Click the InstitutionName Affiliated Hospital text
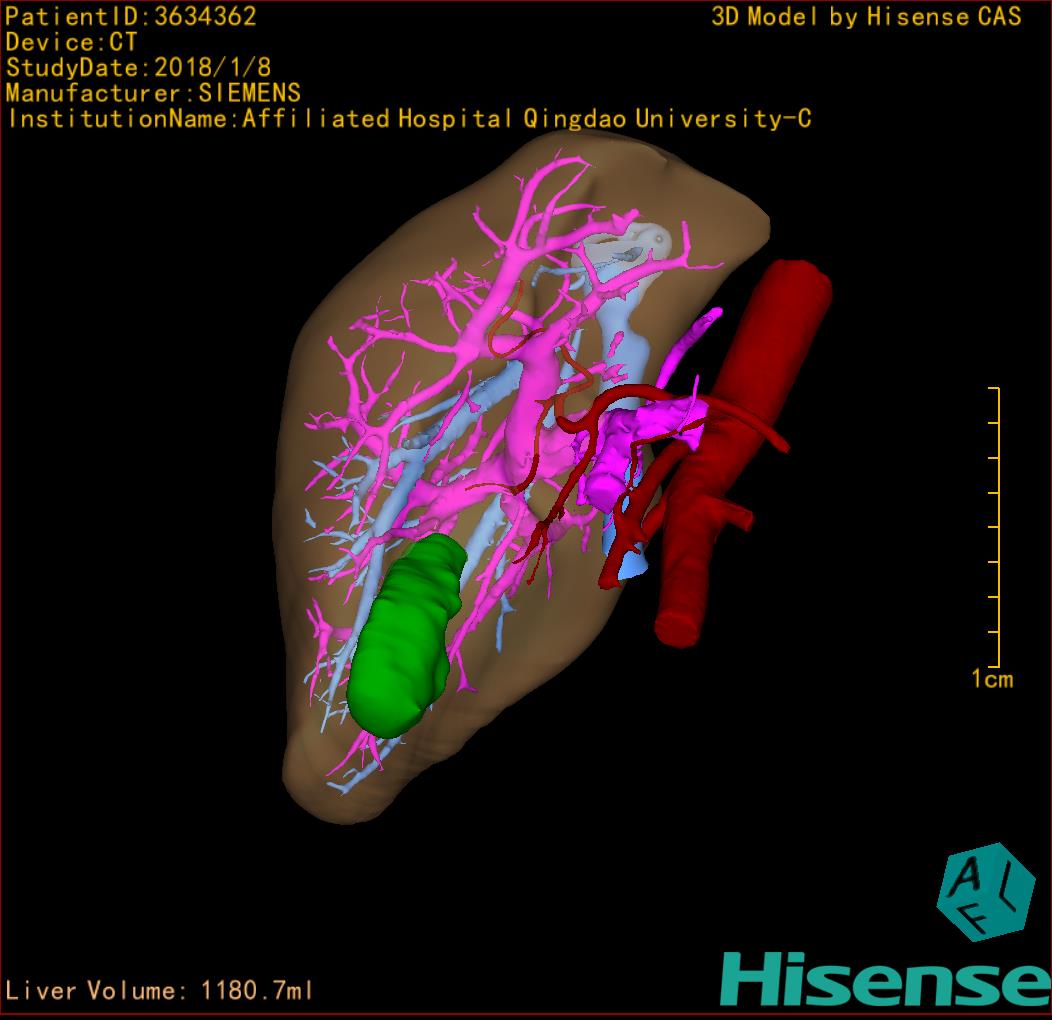 coord(410,119)
